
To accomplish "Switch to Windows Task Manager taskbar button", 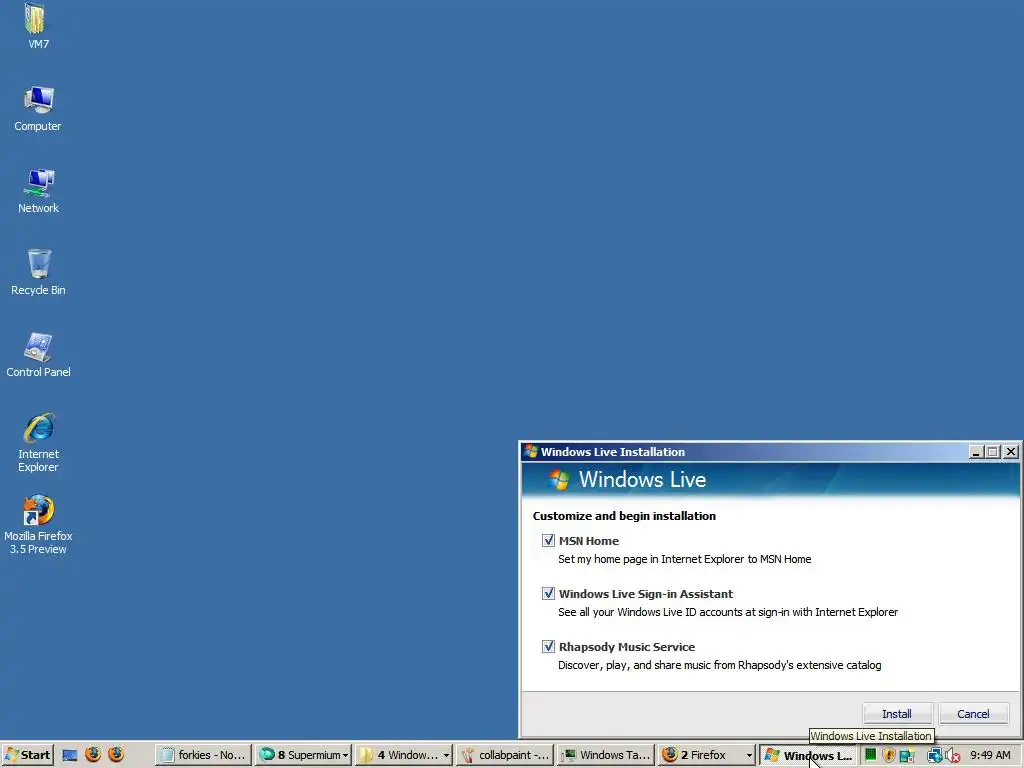I will coord(607,755).
